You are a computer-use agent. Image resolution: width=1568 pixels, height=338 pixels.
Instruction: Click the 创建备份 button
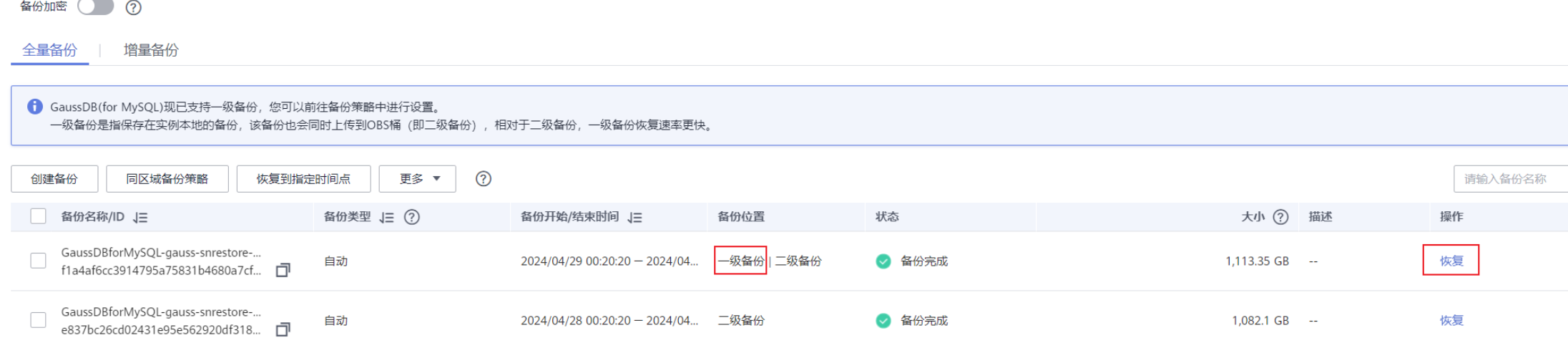[x=54, y=179]
